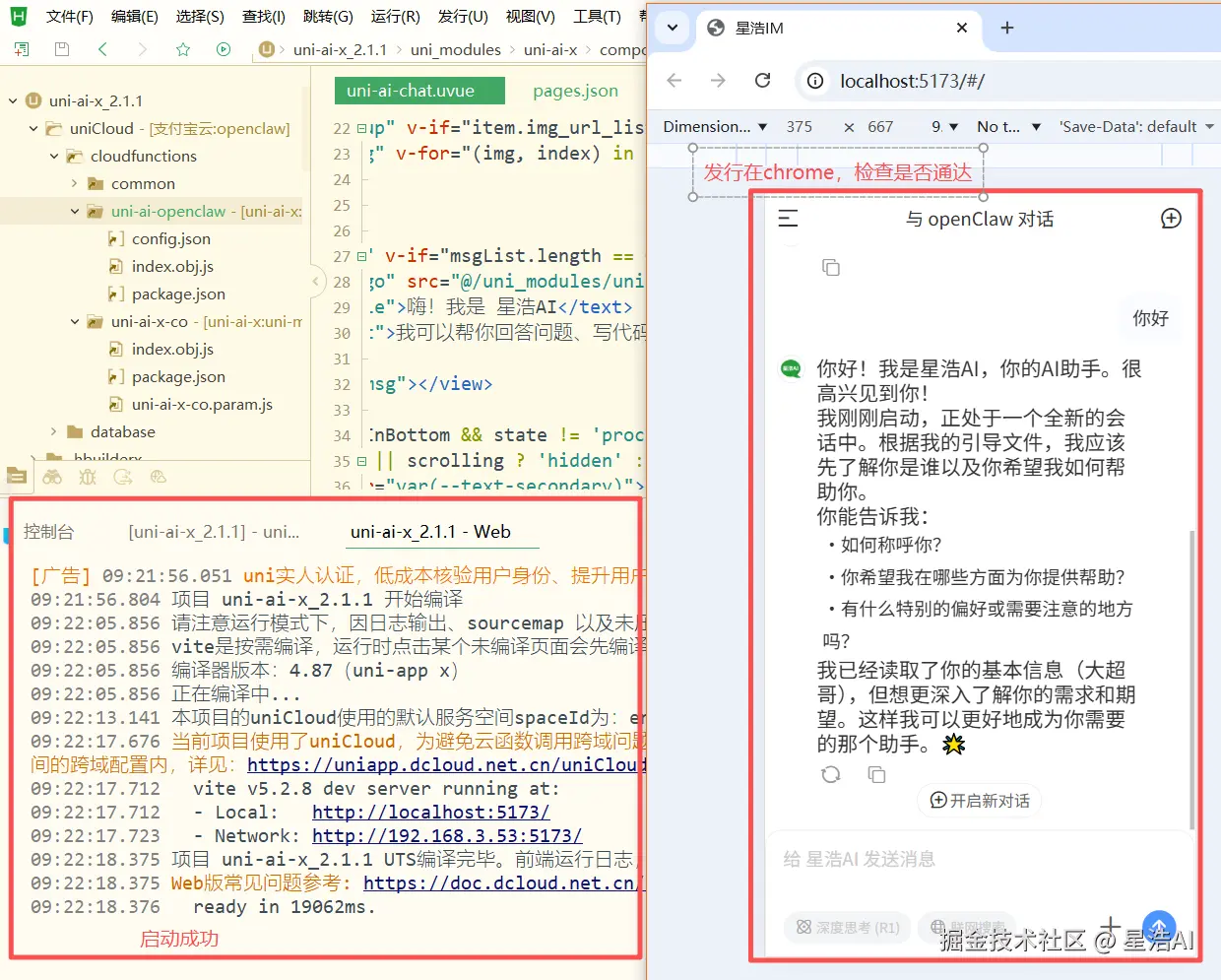Click the new chat plus icon in chat header
The image size is (1221, 980).
pyautogui.click(x=1171, y=219)
